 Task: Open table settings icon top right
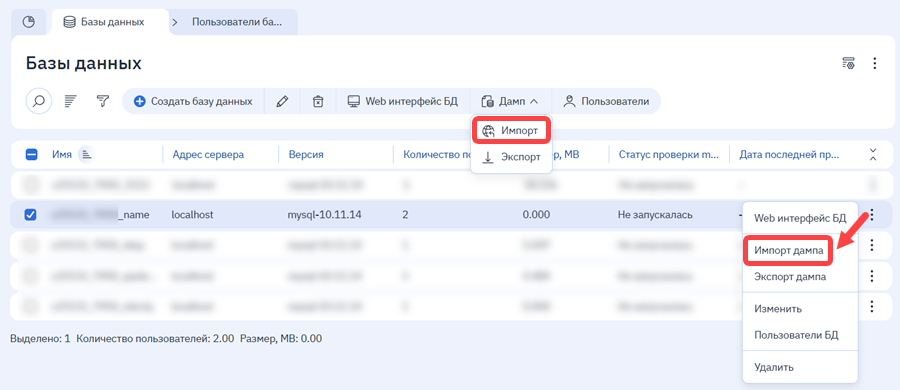coord(848,63)
